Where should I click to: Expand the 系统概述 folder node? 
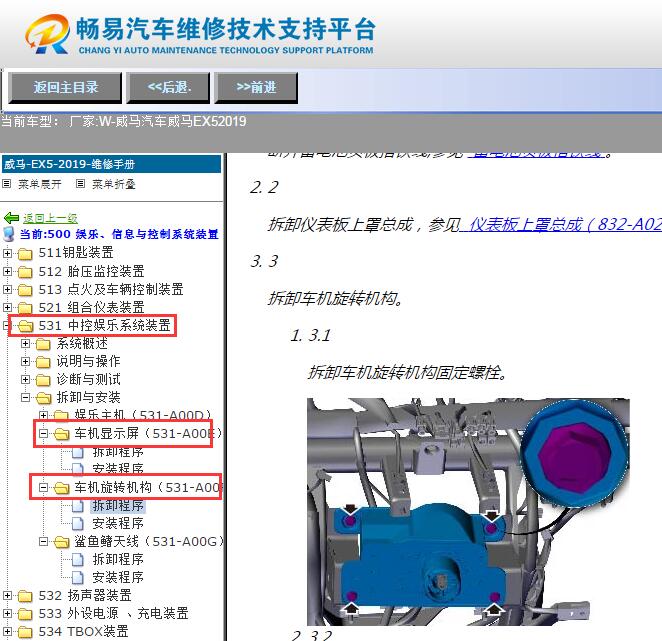[25, 344]
